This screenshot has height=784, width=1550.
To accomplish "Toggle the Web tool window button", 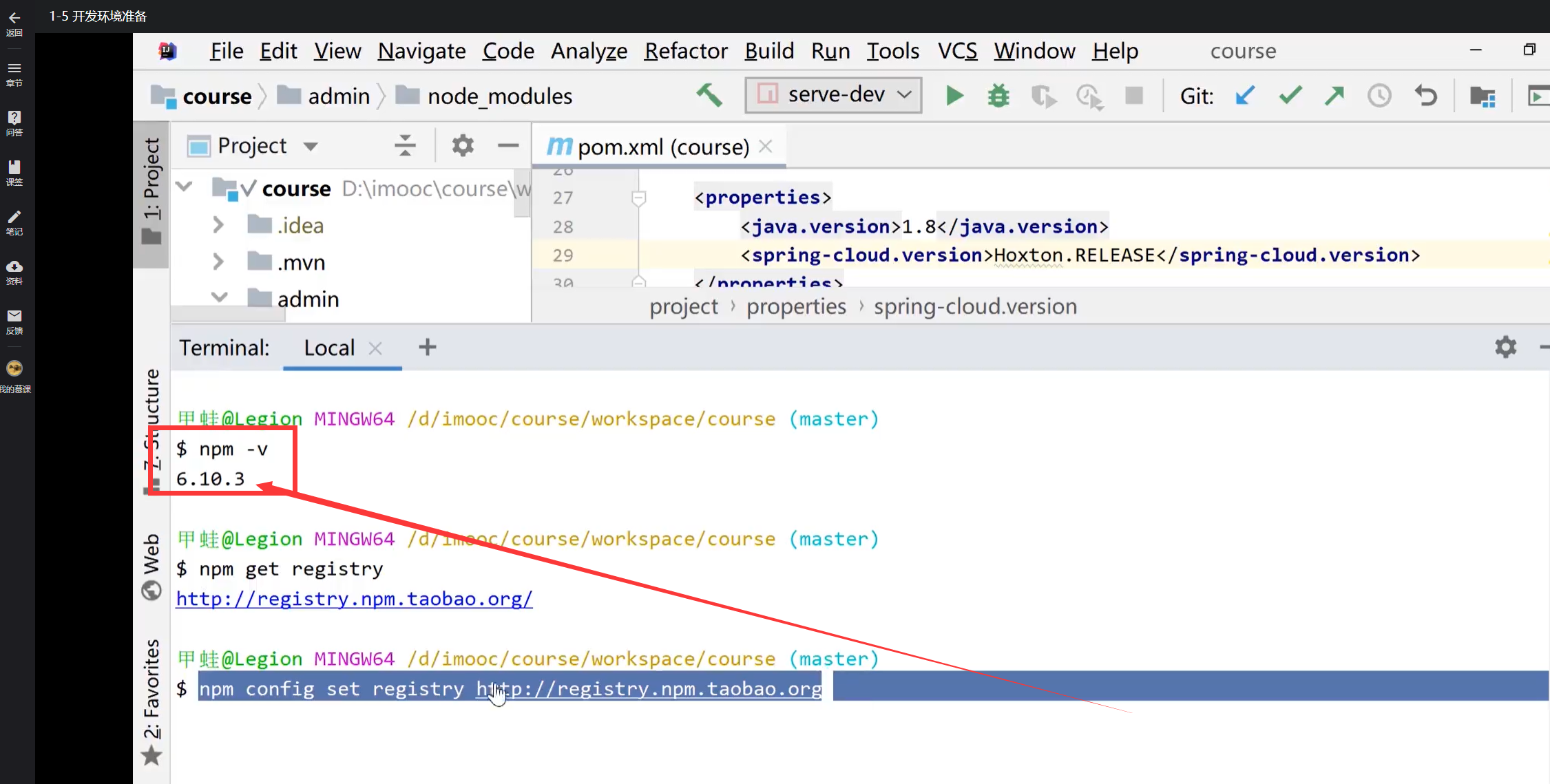I will point(151,566).
